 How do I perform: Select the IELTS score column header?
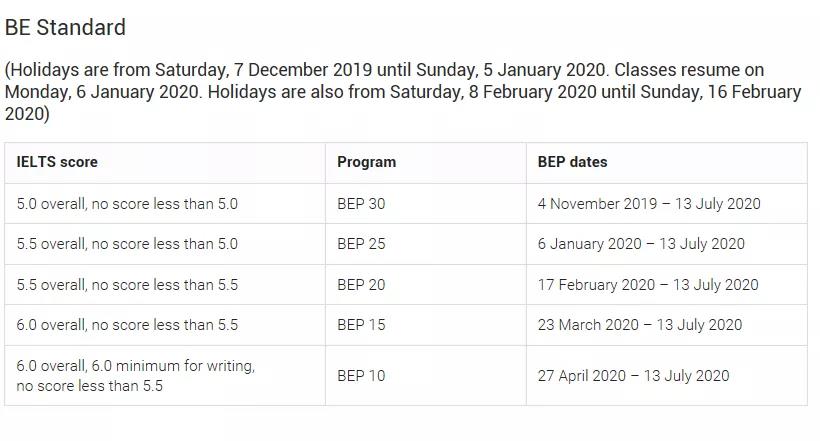pos(57,162)
